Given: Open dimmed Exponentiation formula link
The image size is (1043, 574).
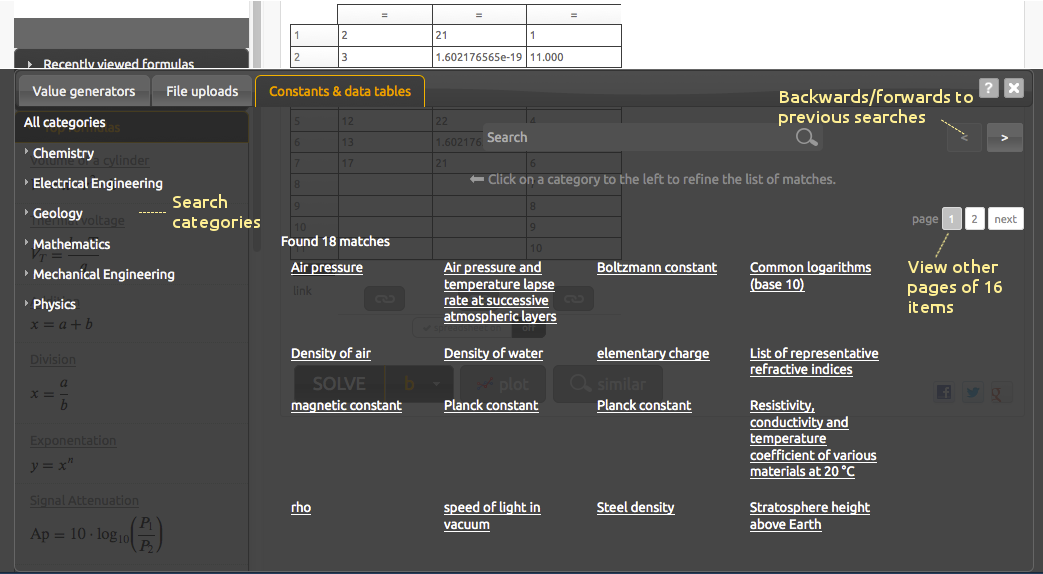Looking at the screenshot, I should coord(73,440).
